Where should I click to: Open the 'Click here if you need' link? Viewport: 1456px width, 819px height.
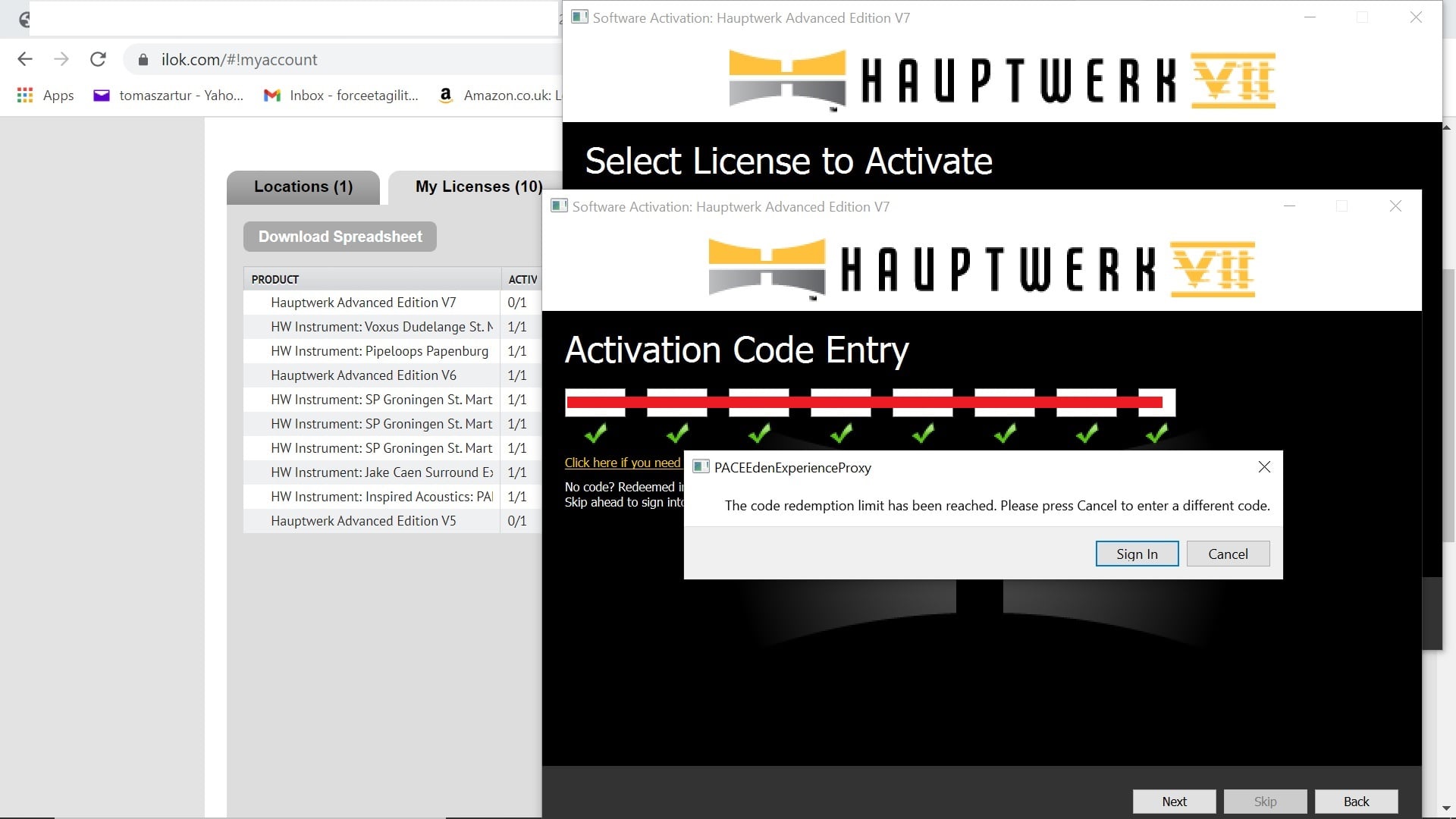pyautogui.click(x=623, y=463)
